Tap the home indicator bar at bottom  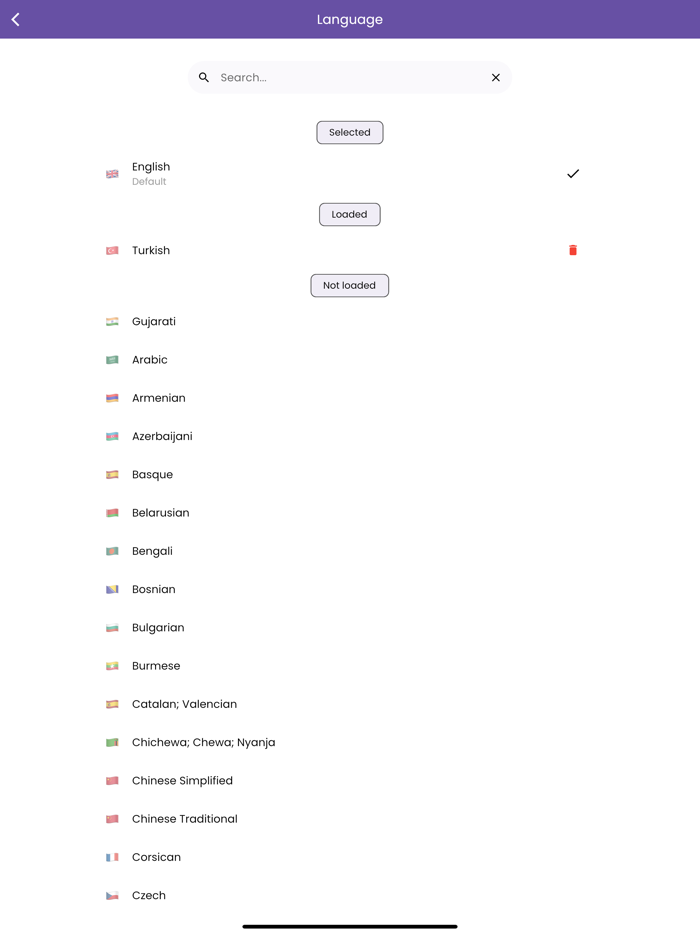point(349,927)
